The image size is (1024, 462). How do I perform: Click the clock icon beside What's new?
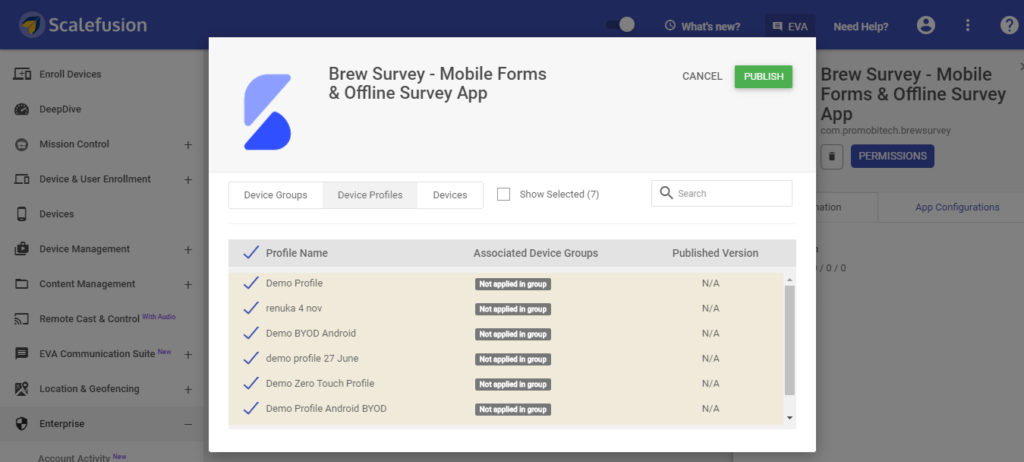point(669,26)
